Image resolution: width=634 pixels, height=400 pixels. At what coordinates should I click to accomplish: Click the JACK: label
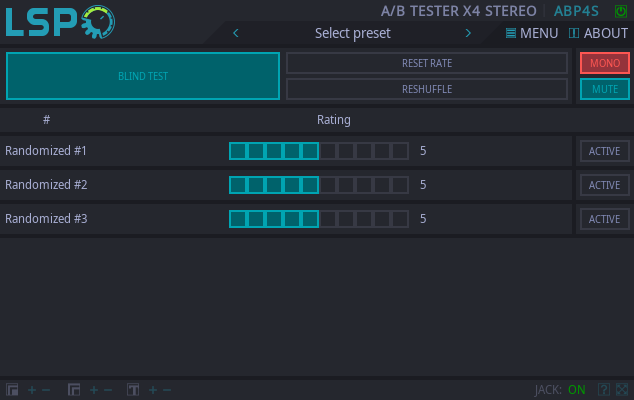(x=548, y=390)
